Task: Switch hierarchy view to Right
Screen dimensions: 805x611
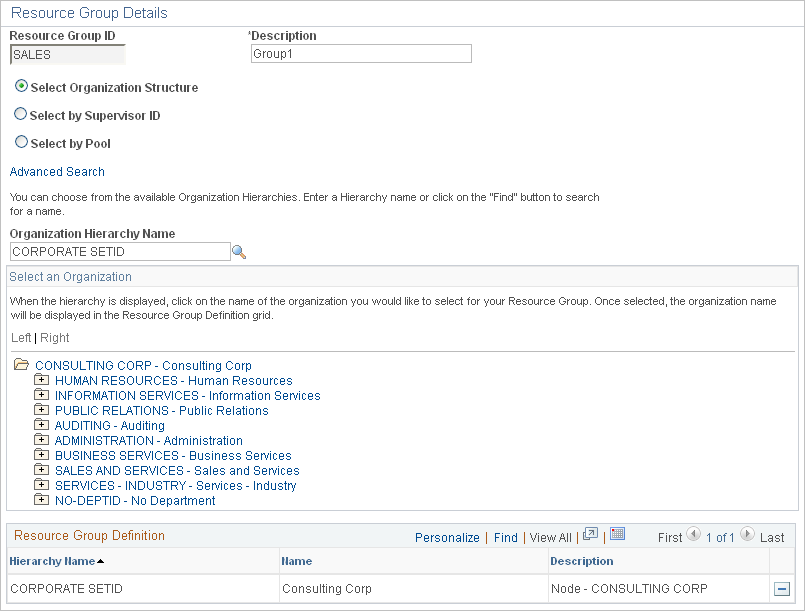Action: 54,337
